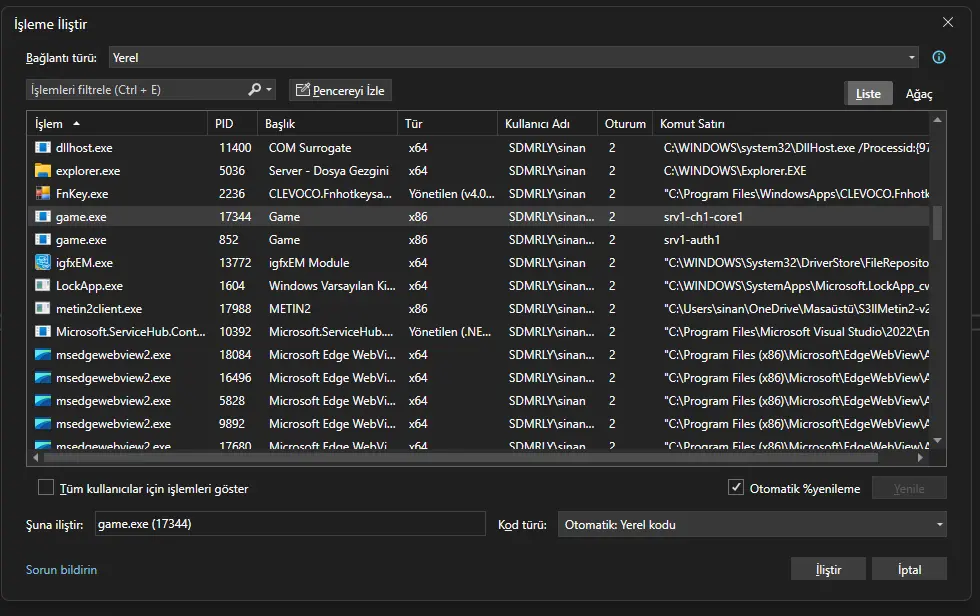Click the msedgewebview2.exe icon with PID 16496
The width and height of the screenshot is (980, 616).
click(42, 377)
